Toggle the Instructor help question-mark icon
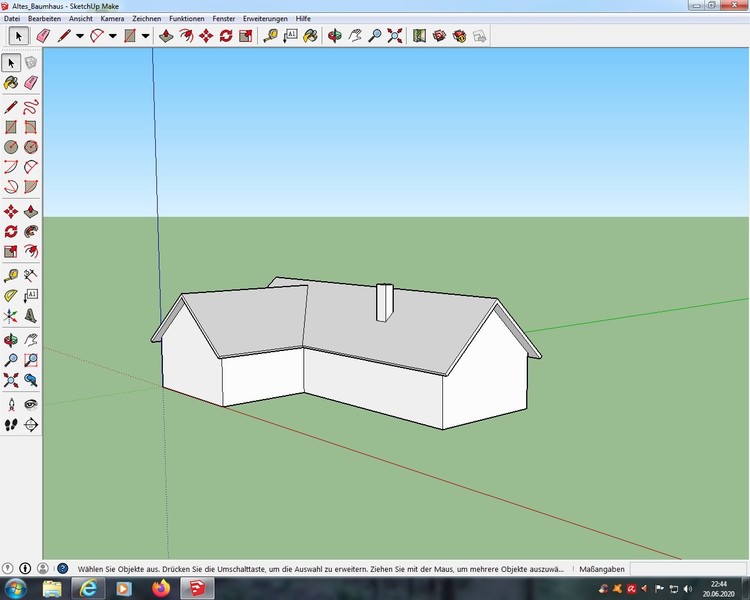 click(x=63, y=568)
